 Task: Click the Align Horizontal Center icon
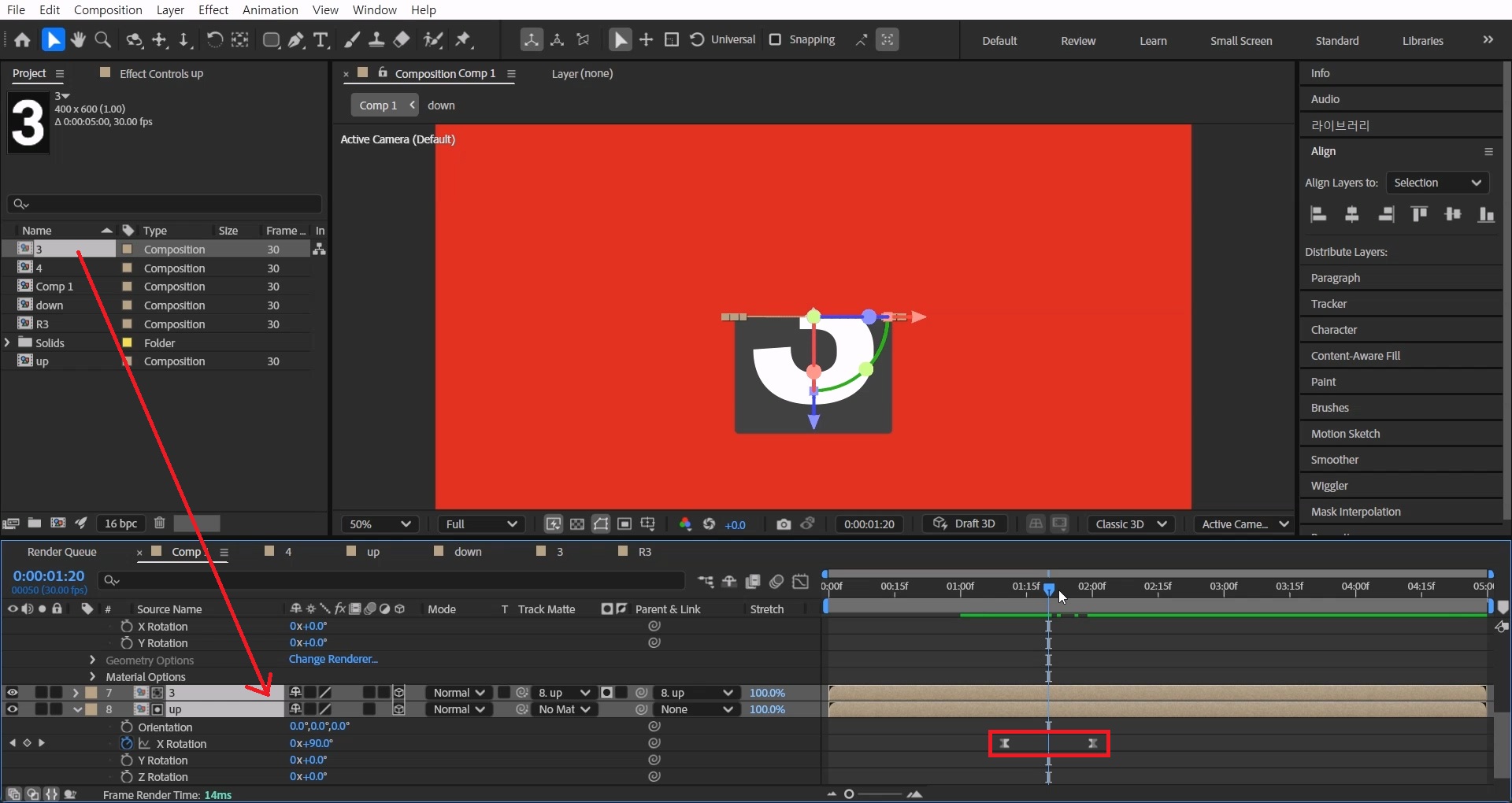(x=1352, y=214)
